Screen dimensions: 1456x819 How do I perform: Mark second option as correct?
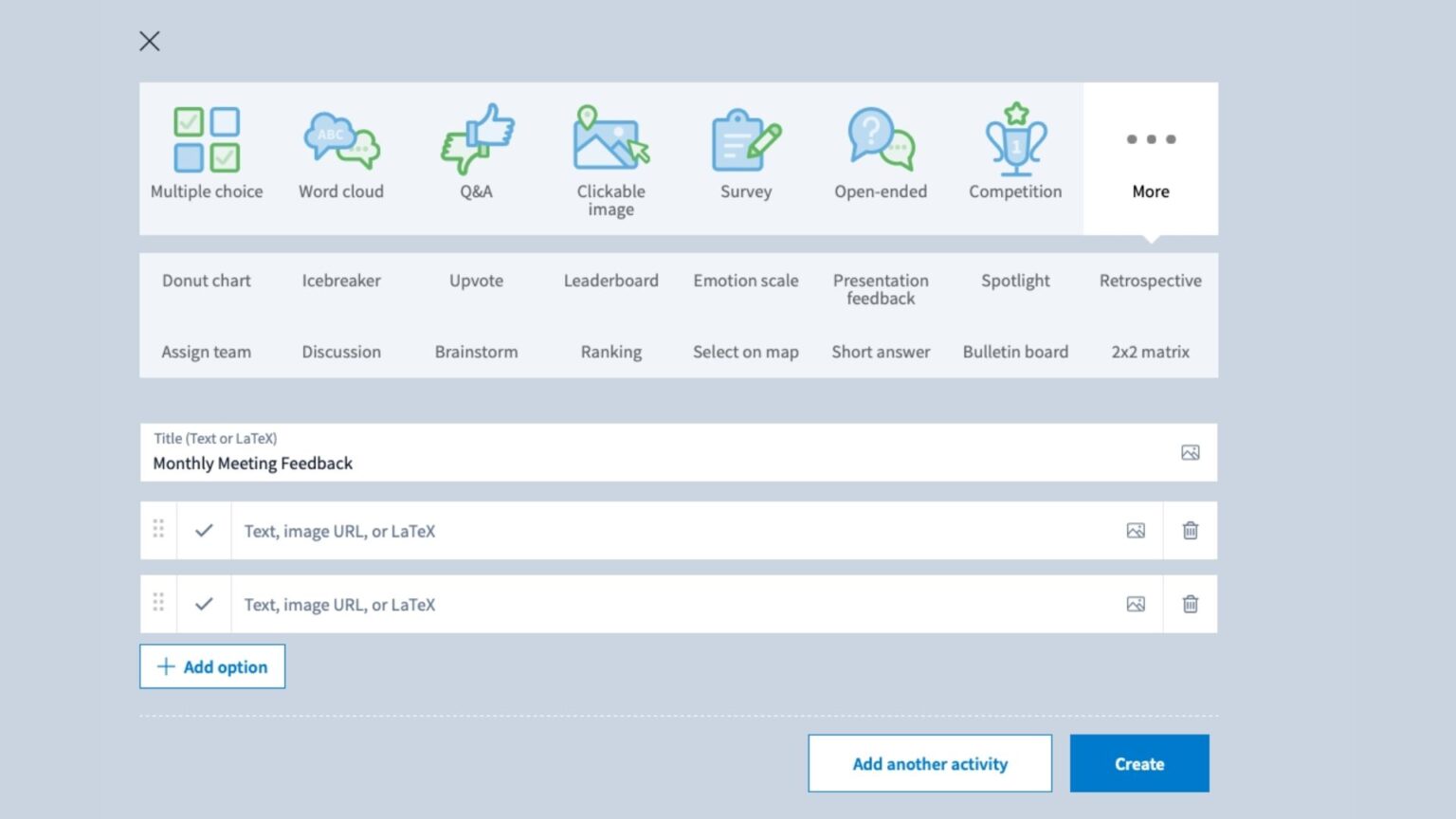[x=204, y=605]
